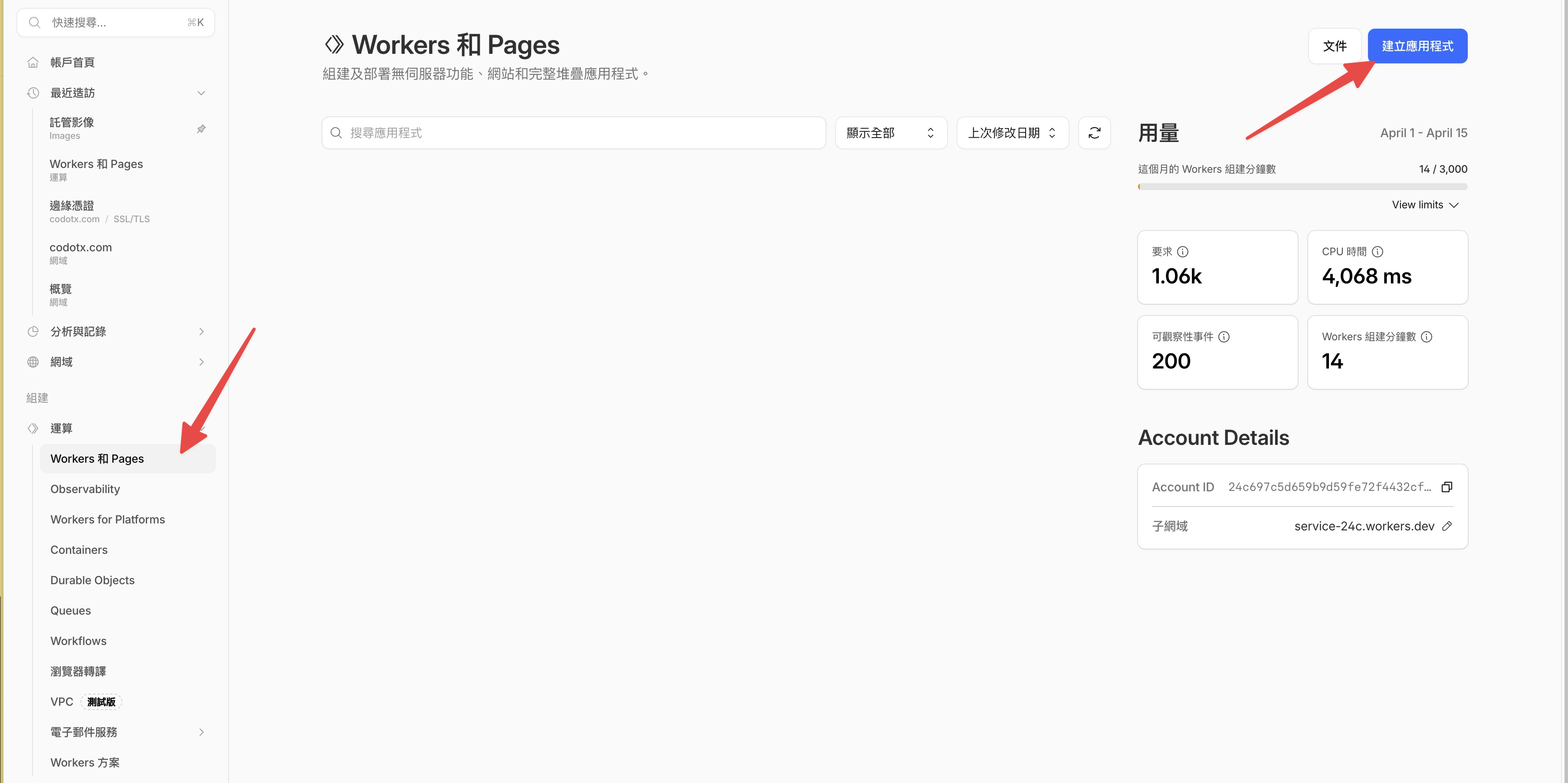Click the pencil icon to edit 子網域
This screenshot has width=1568, height=783.
(1447, 526)
